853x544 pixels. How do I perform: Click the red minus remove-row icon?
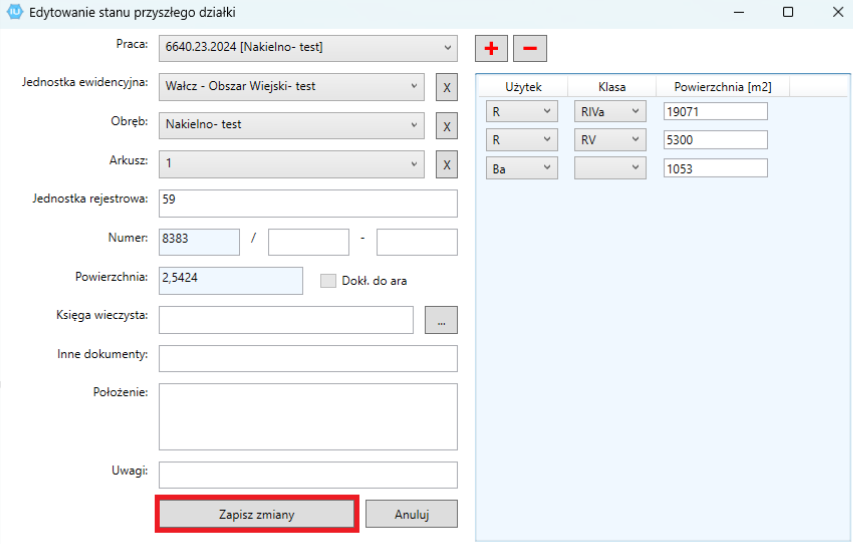[x=530, y=48]
